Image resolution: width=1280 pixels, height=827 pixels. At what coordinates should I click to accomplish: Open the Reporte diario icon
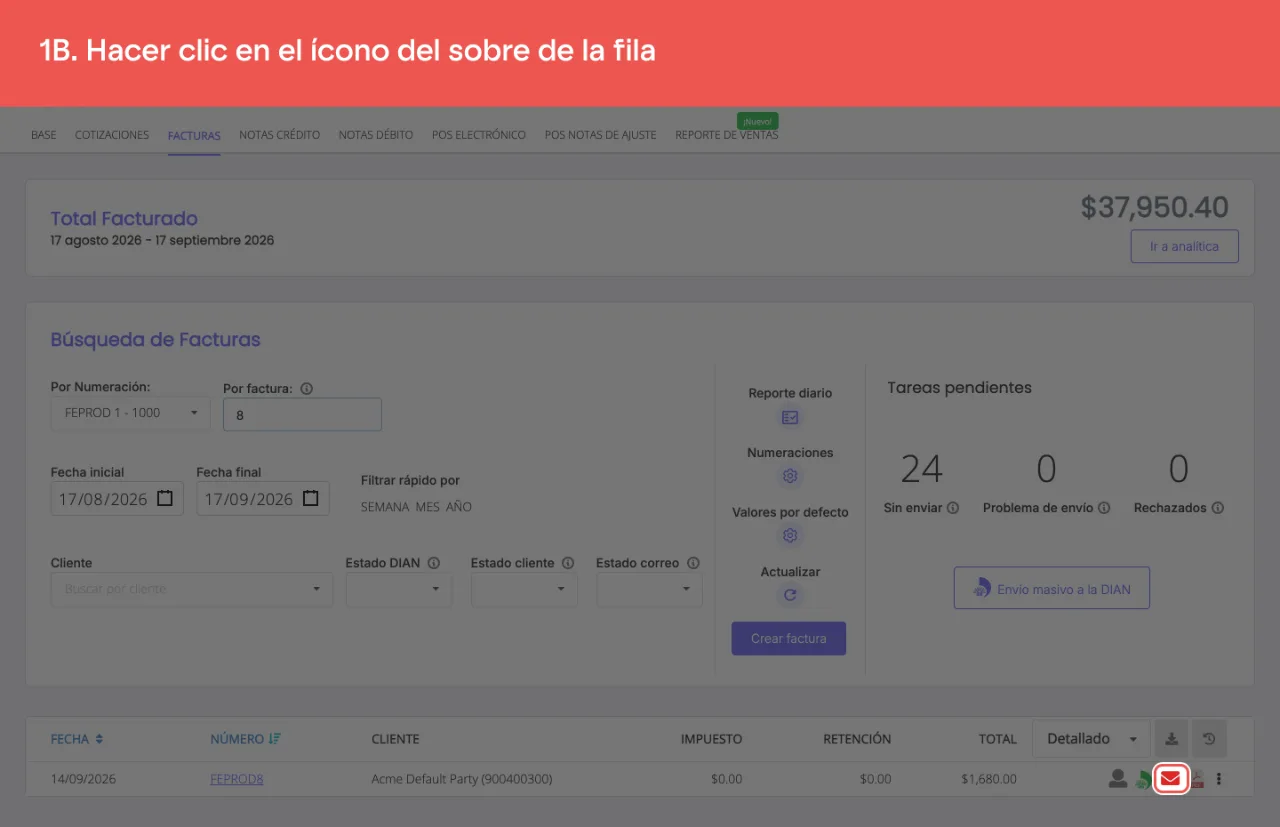coord(790,418)
